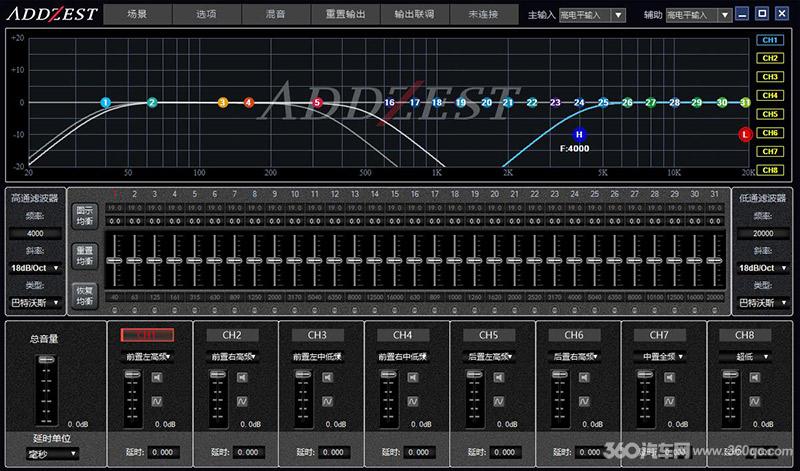Invert phase on CH2 waveform icon
The image size is (800, 471).
pyautogui.click(x=242, y=402)
